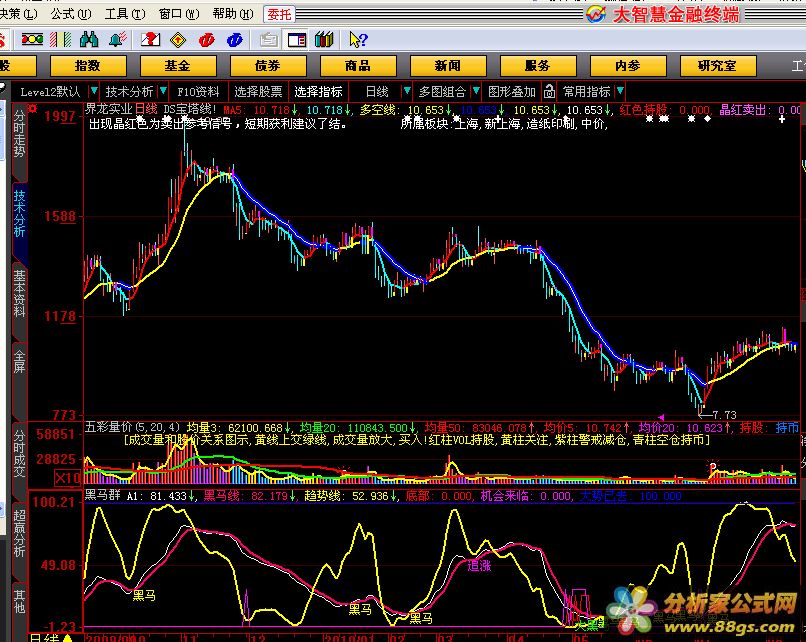Viewport: 806px width, 642px height.
Task: Click the ×10 volume scale marker
Action: coord(67,479)
